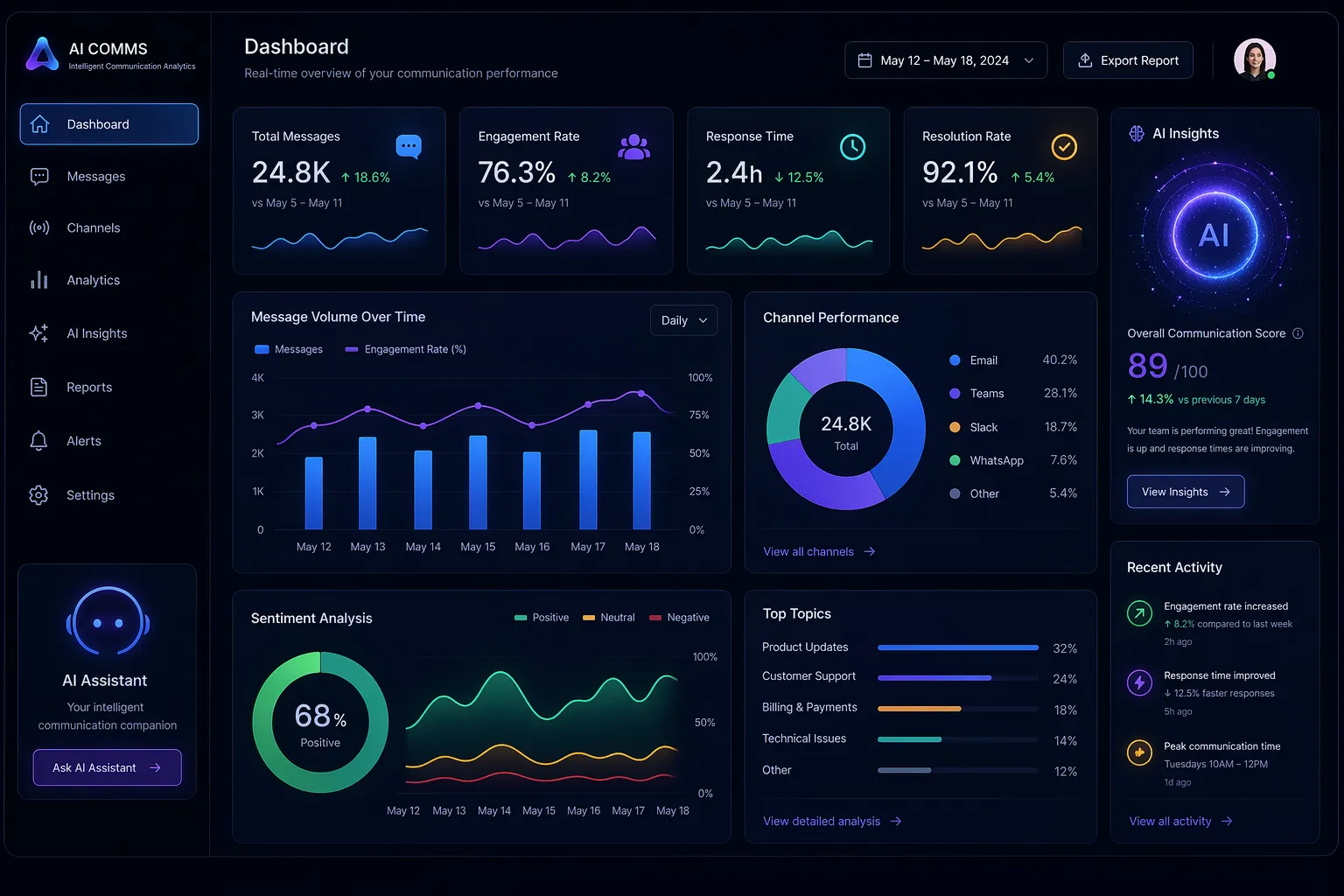This screenshot has width=1344, height=896.
Task: Toggle Neutral sentiment legend entry
Action: click(x=609, y=618)
